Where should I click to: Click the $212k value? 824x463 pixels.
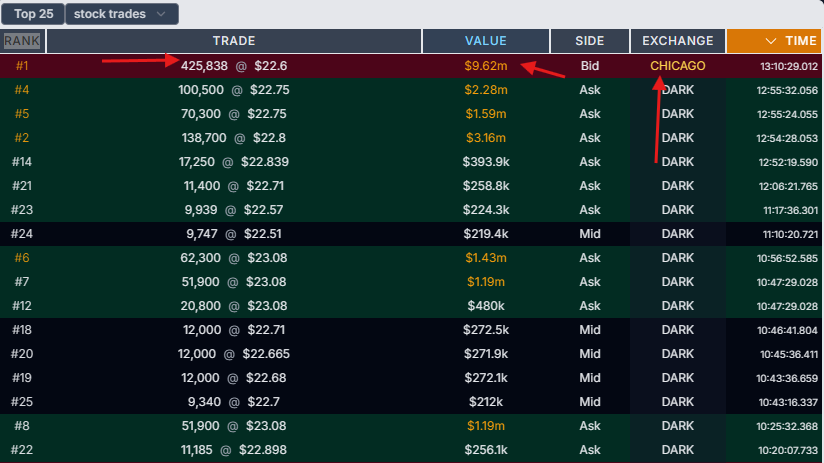(x=486, y=402)
